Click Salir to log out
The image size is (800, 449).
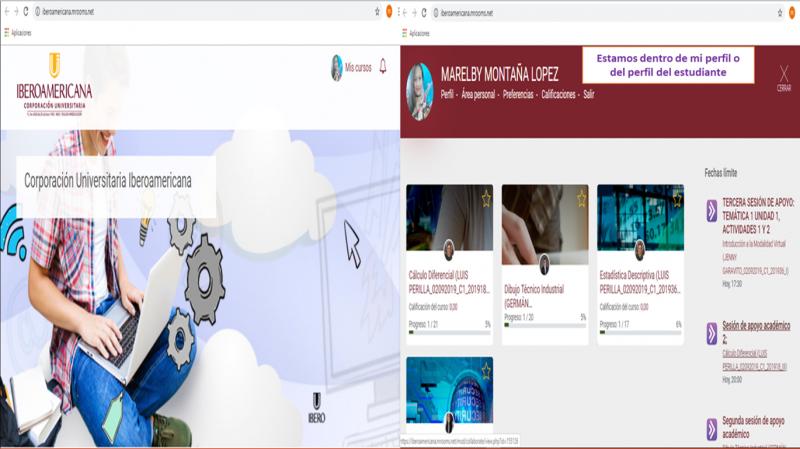coord(588,94)
